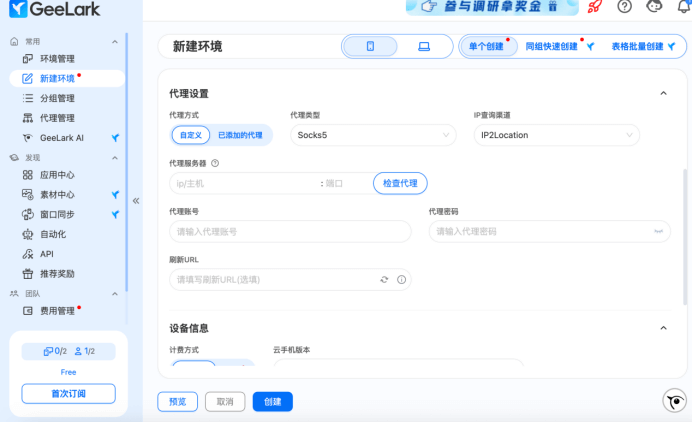Open the customer support avatar icon

(x=655, y=6)
